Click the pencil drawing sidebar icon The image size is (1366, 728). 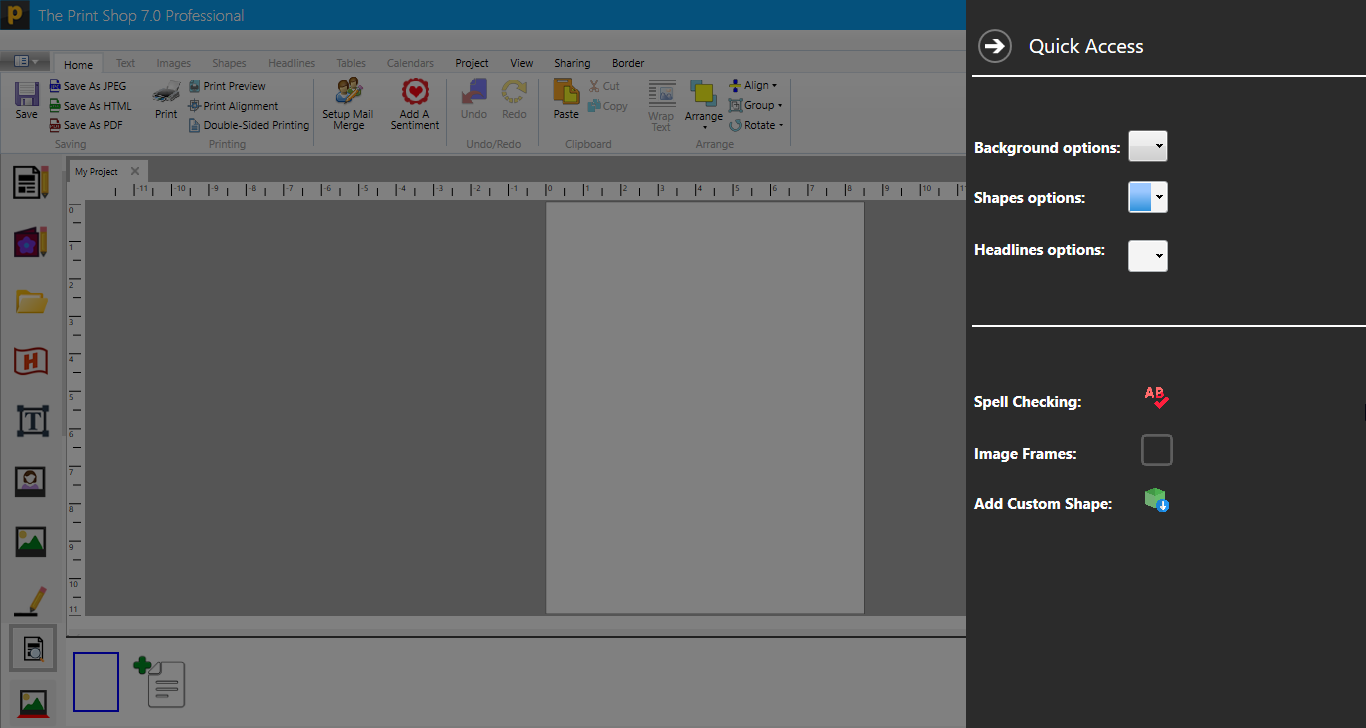click(31, 601)
